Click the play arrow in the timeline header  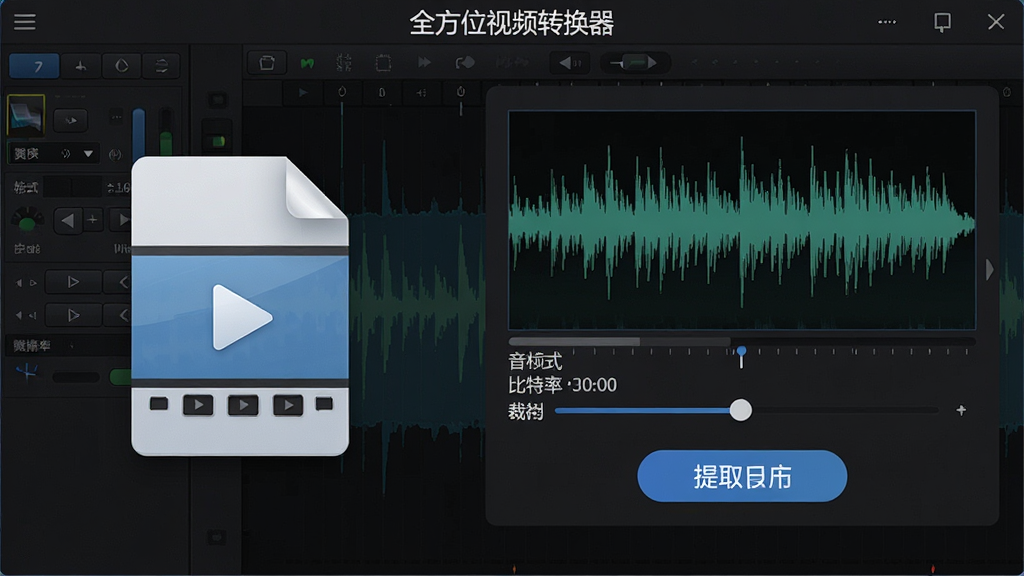(x=302, y=93)
